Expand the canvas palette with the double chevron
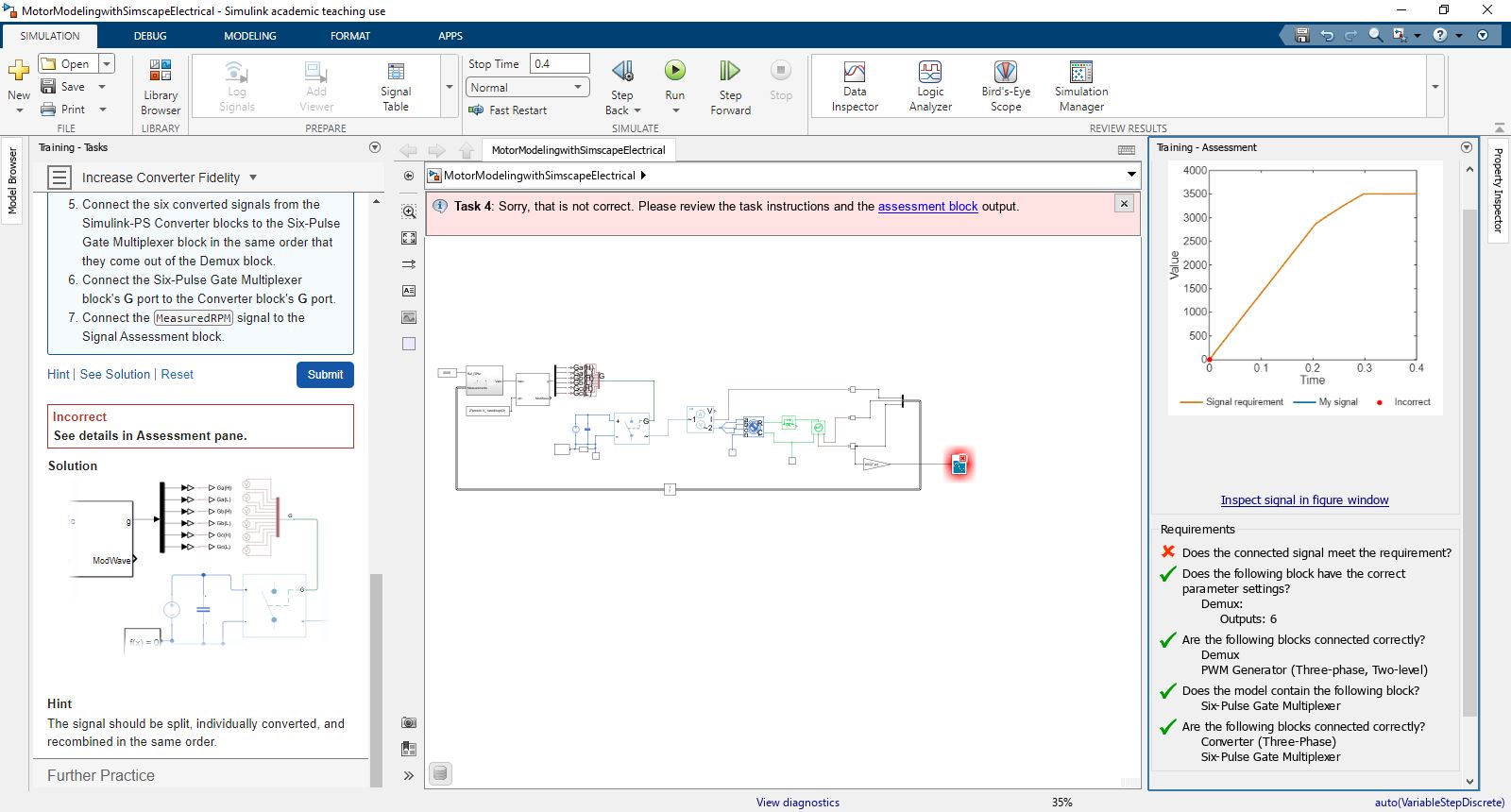Image resolution: width=1511 pixels, height=812 pixels. click(409, 776)
